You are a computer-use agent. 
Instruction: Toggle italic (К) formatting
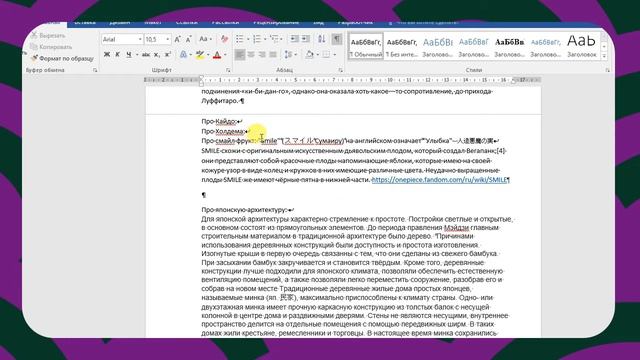(x=118, y=54)
